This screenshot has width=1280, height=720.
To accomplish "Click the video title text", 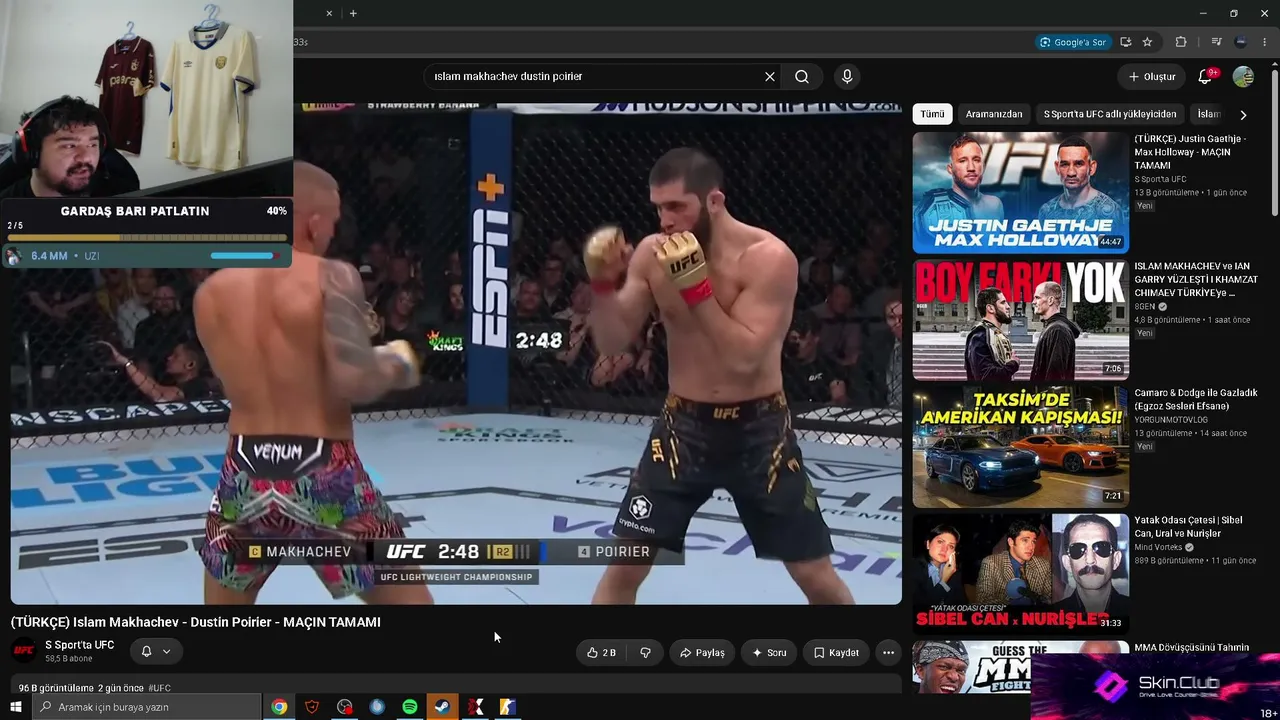I will (196, 622).
